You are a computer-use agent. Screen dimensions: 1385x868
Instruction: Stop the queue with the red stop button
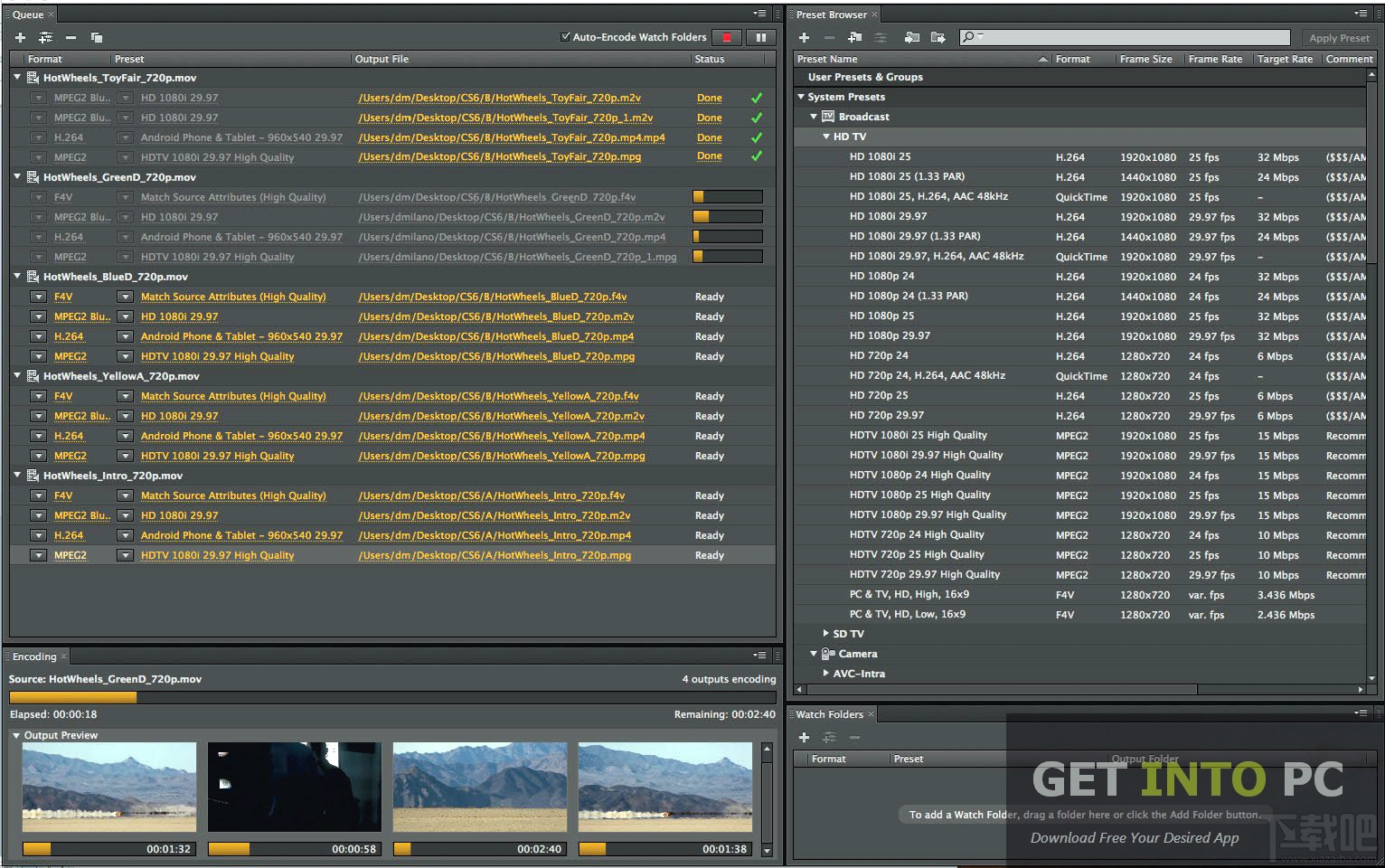(727, 37)
